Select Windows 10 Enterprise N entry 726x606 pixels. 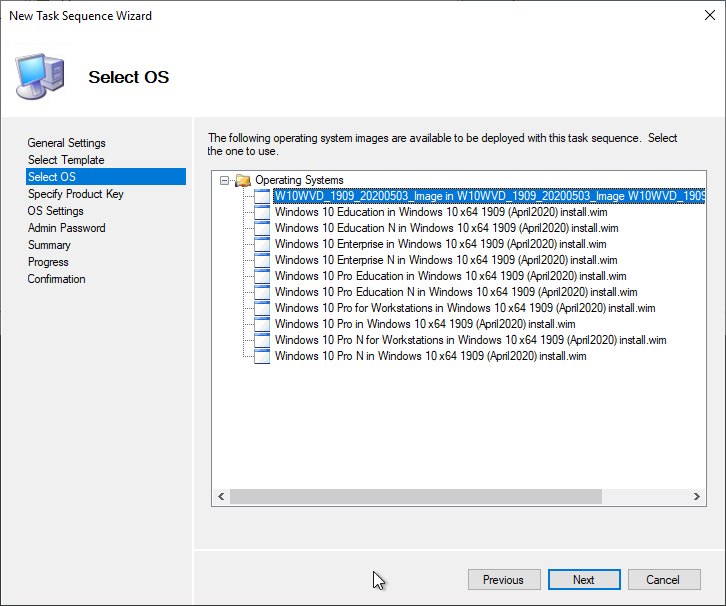(446, 260)
